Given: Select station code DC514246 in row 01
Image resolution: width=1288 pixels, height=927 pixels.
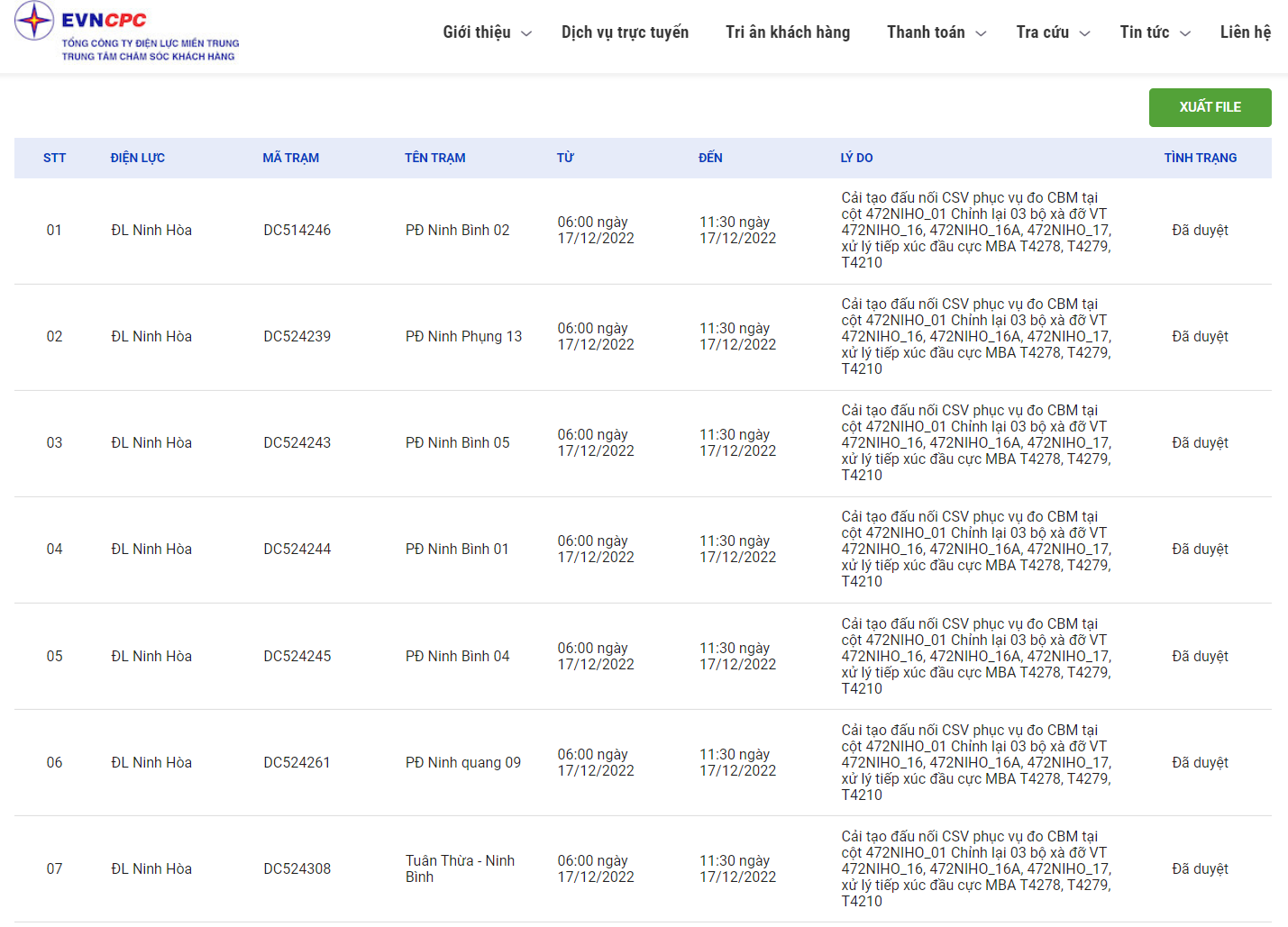Looking at the screenshot, I should coord(297,231).
